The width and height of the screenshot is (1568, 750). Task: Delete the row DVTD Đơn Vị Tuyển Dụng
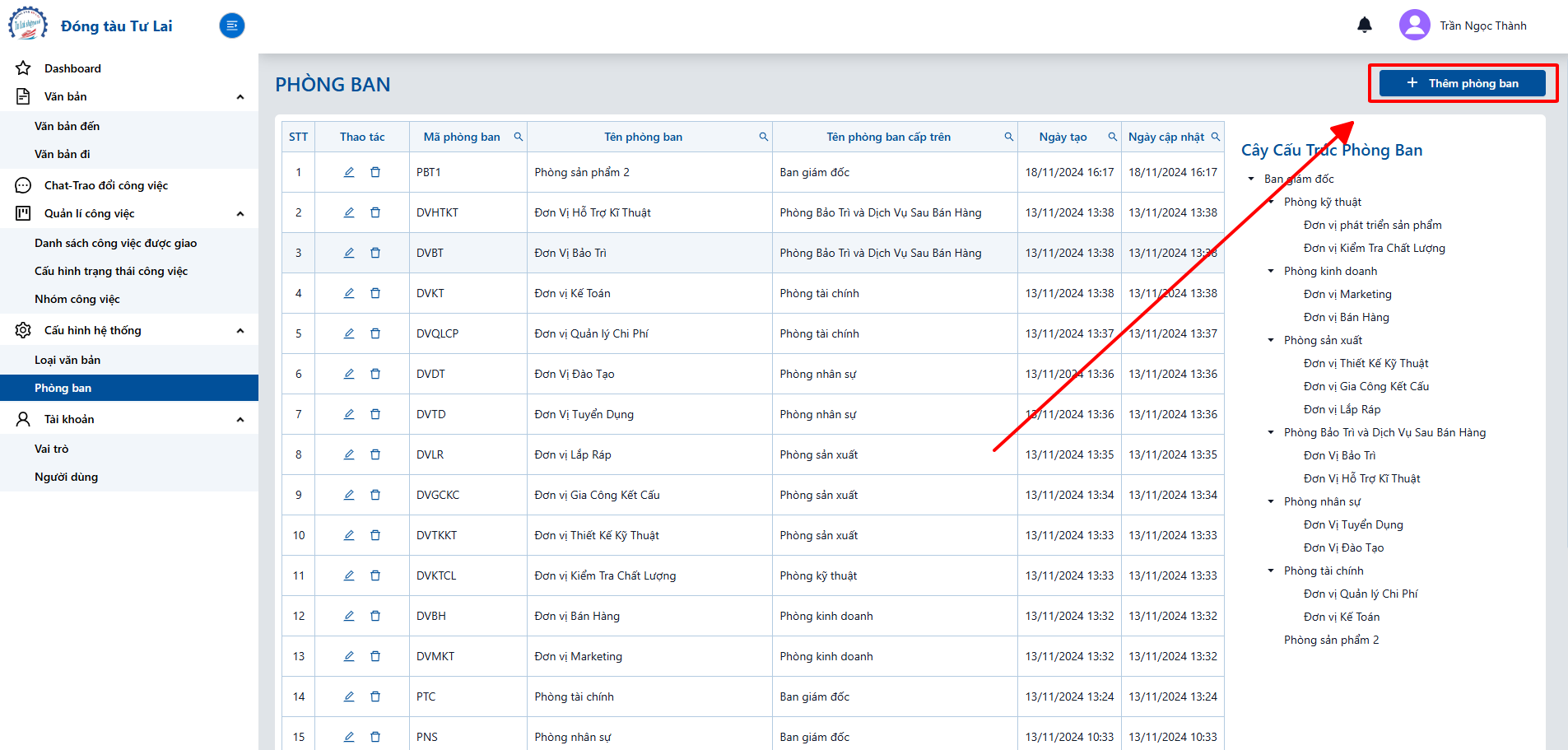pos(375,414)
